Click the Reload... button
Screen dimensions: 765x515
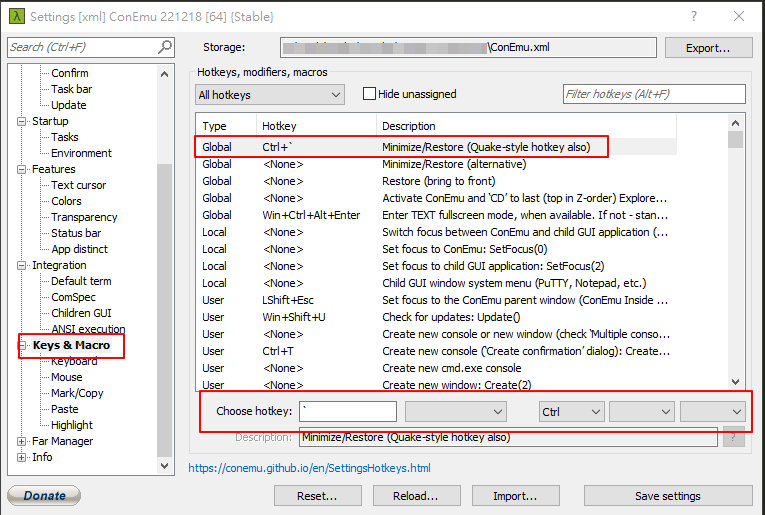[x=416, y=496]
